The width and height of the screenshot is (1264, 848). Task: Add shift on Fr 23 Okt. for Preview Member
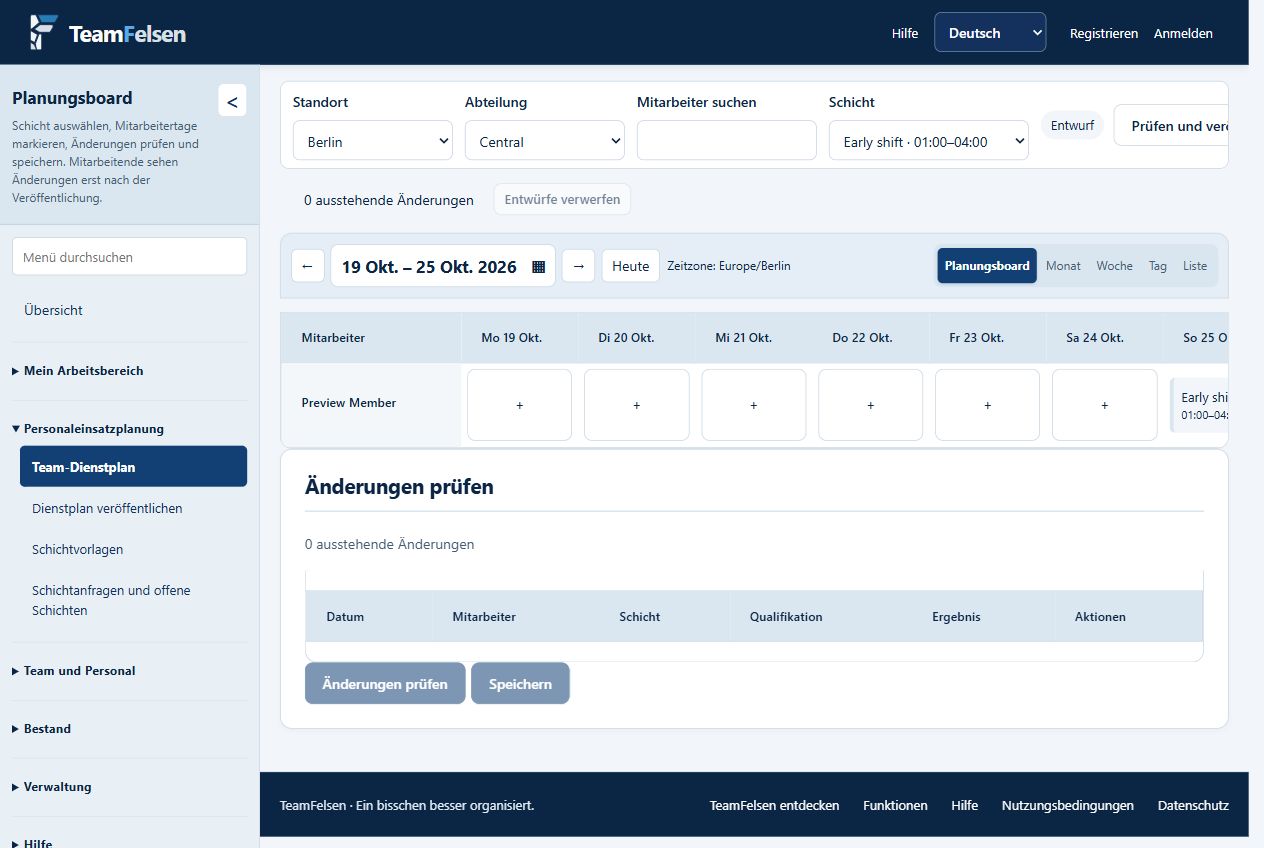click(987, 405)
